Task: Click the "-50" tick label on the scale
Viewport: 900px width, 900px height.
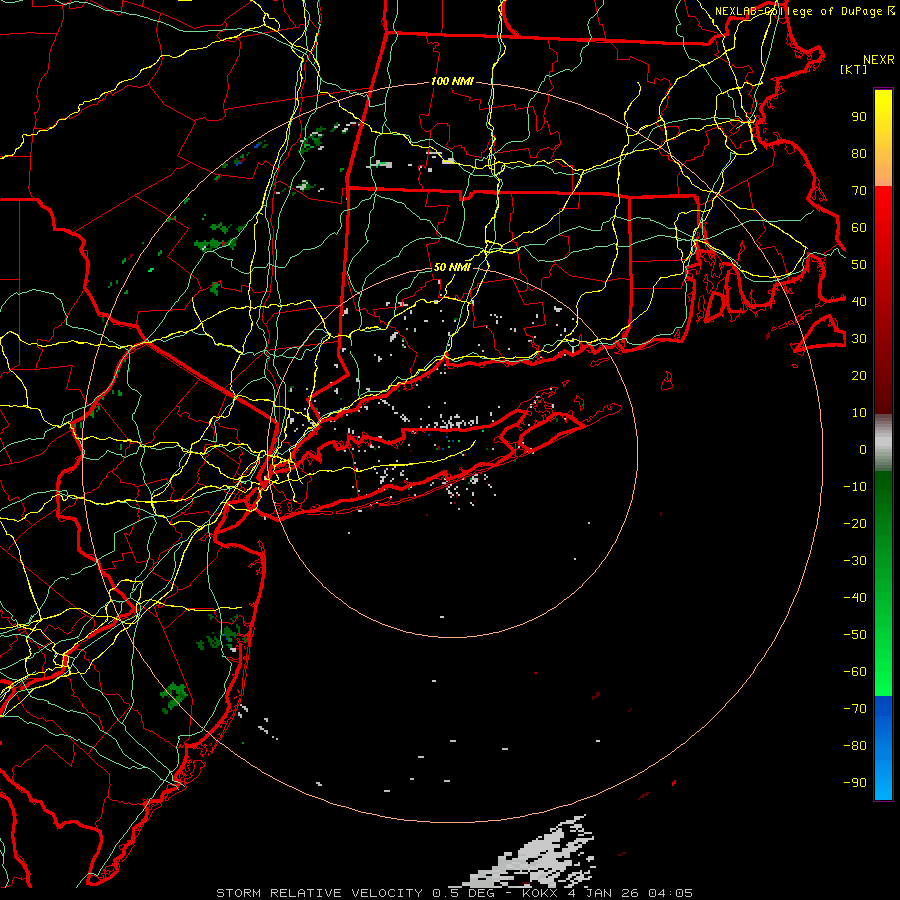Action: coord(855,635)
